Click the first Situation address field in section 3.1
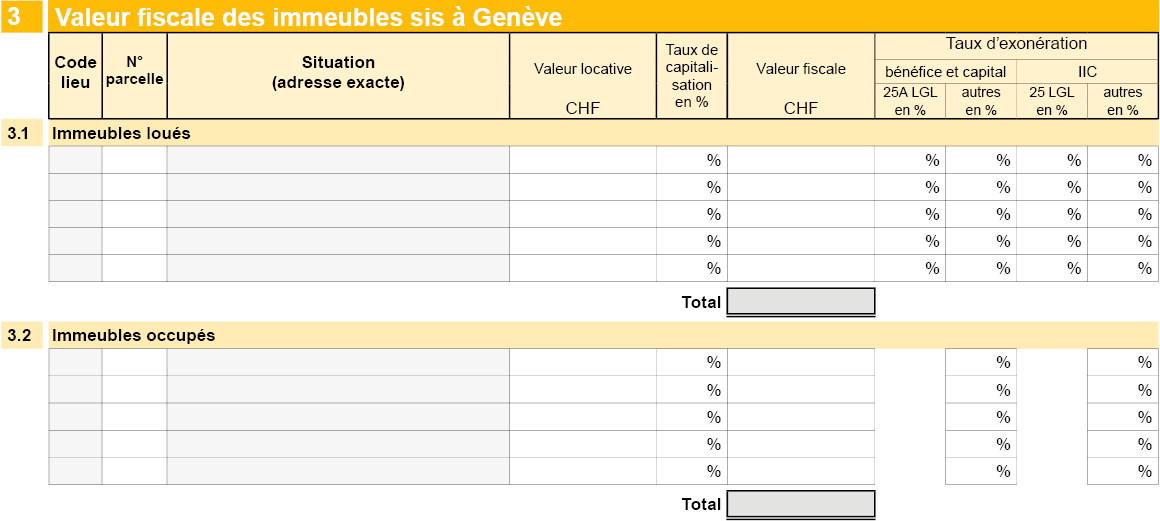This screenshot has width=1160, height=521. (338, 160)
